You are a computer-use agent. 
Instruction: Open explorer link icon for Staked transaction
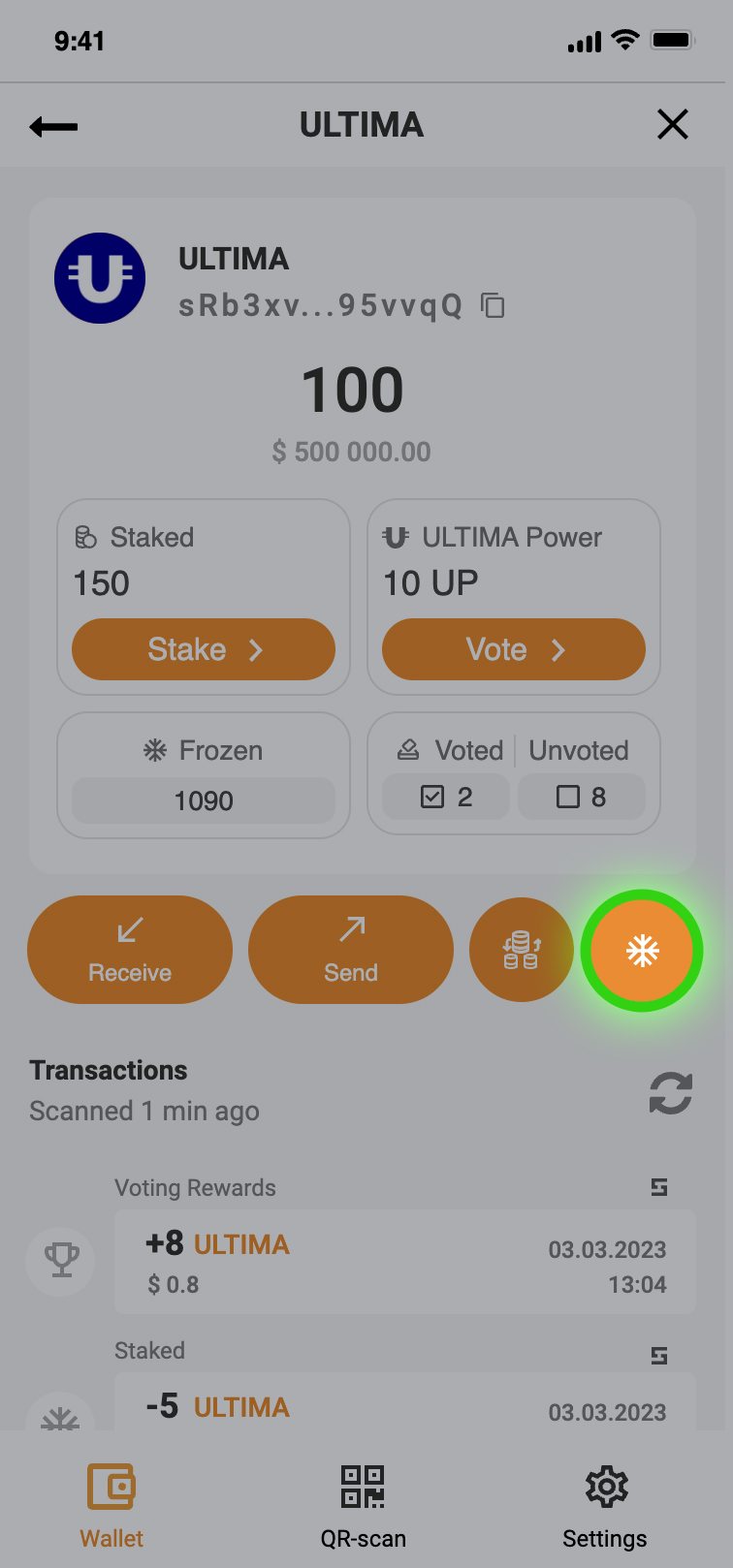click(x=659, y=1355)
